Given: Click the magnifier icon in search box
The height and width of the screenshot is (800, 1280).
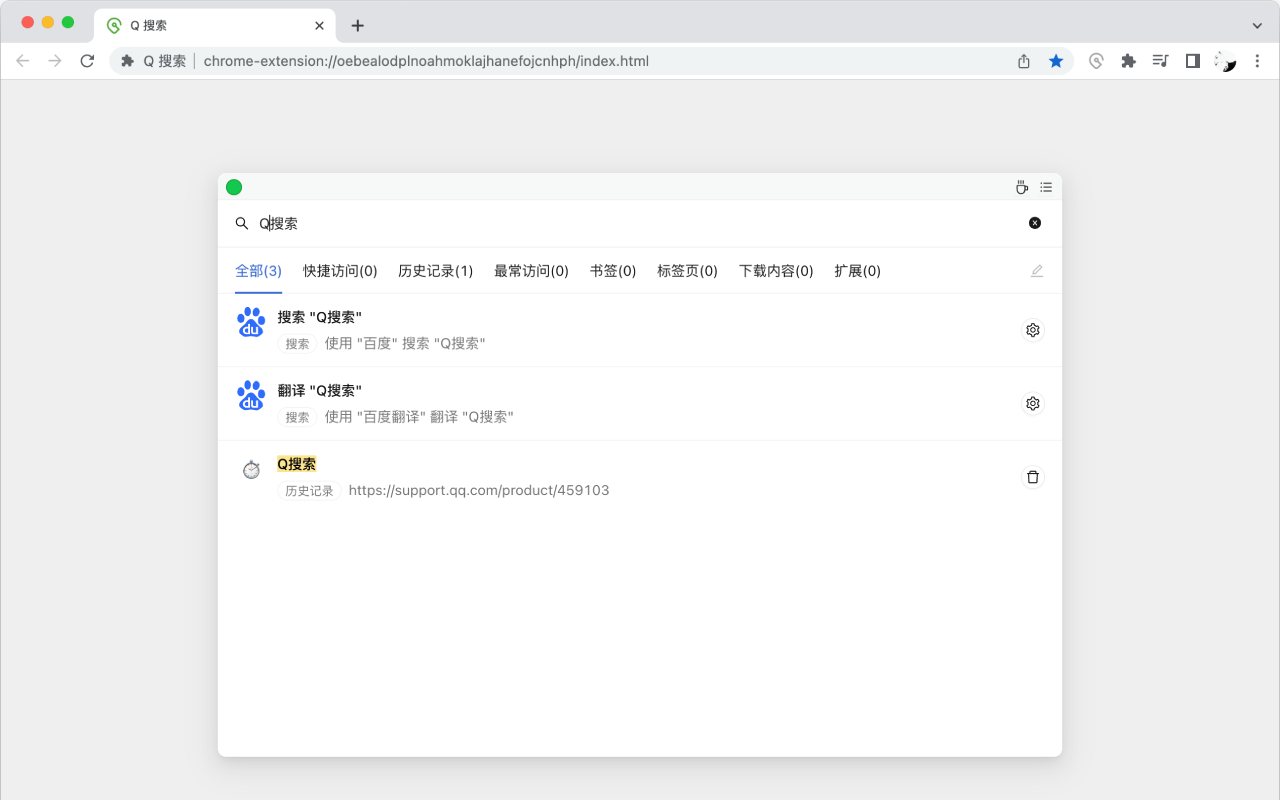Looking at the screenshot, I should (242, 223).
